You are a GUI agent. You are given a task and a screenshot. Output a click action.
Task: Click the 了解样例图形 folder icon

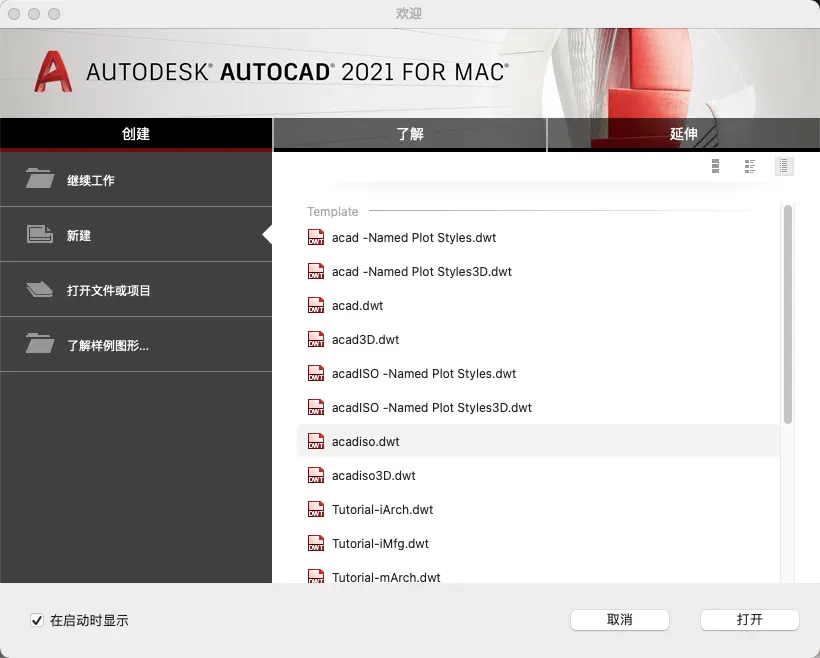(x=40, y=344)
